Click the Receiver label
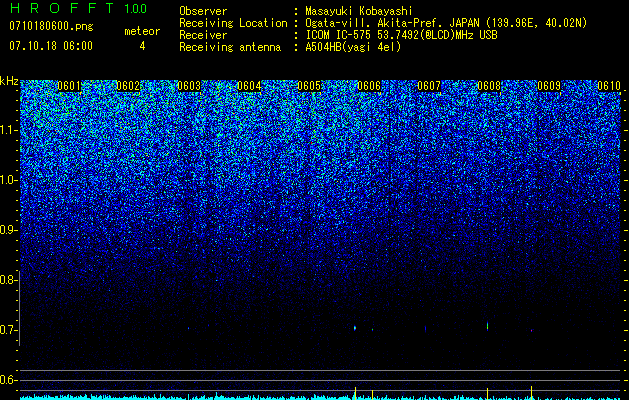 [x=203, y=35]
